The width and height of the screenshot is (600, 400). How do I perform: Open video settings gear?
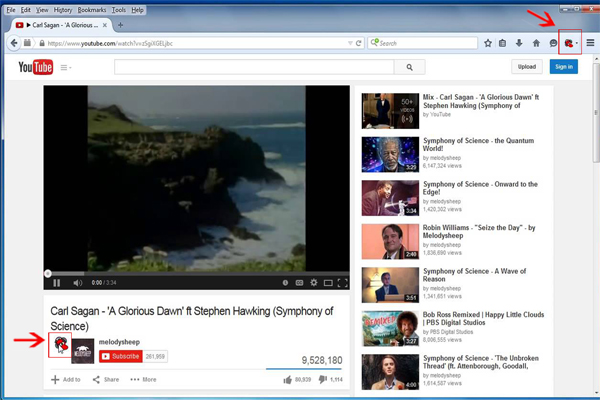pos(314,282)
